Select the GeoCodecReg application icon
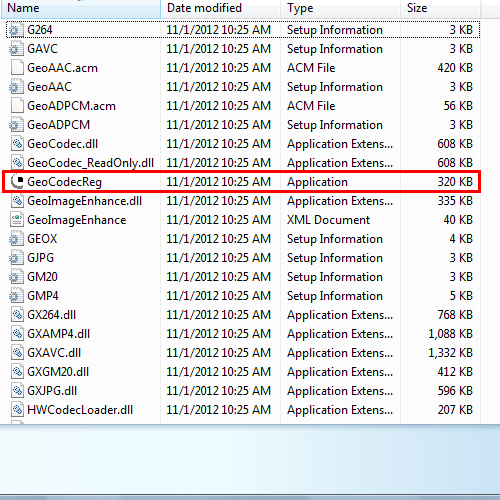This screenshot has height=500, width=500. click(x=17, y=182)
